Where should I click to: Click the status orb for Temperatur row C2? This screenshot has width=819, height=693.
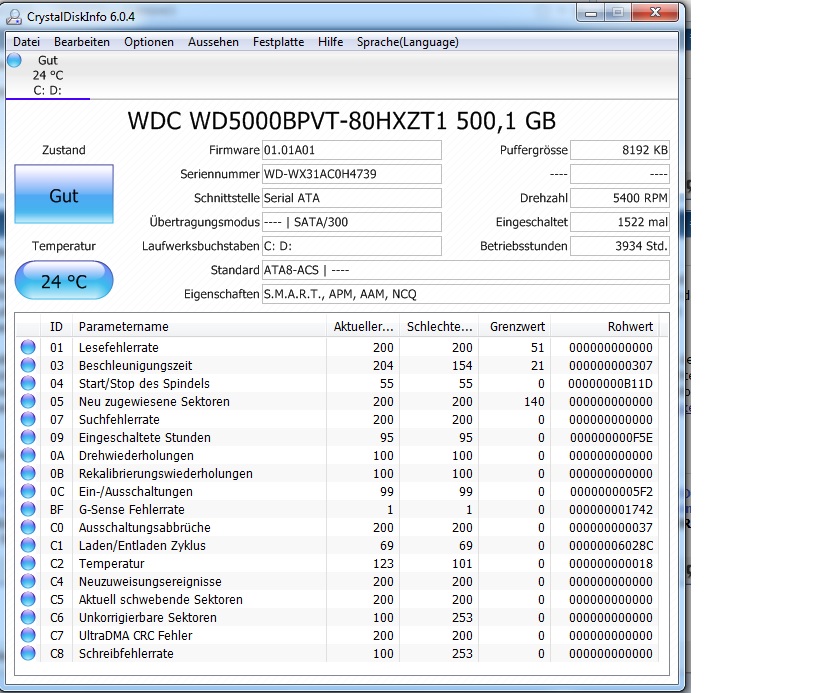(28, 563)
